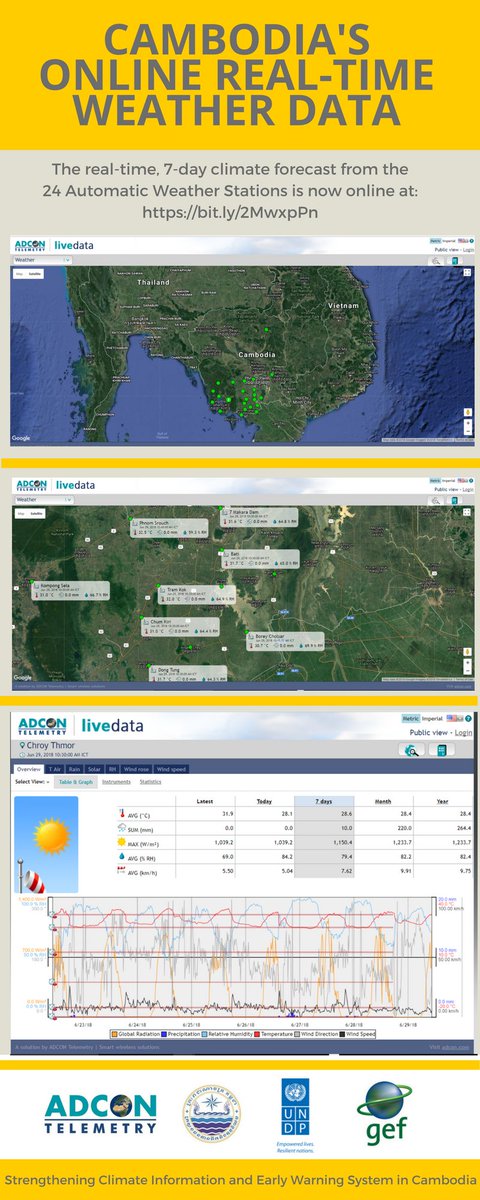480x1200 pixels.
Task: Click the Month column header
Action: (383, 801)
